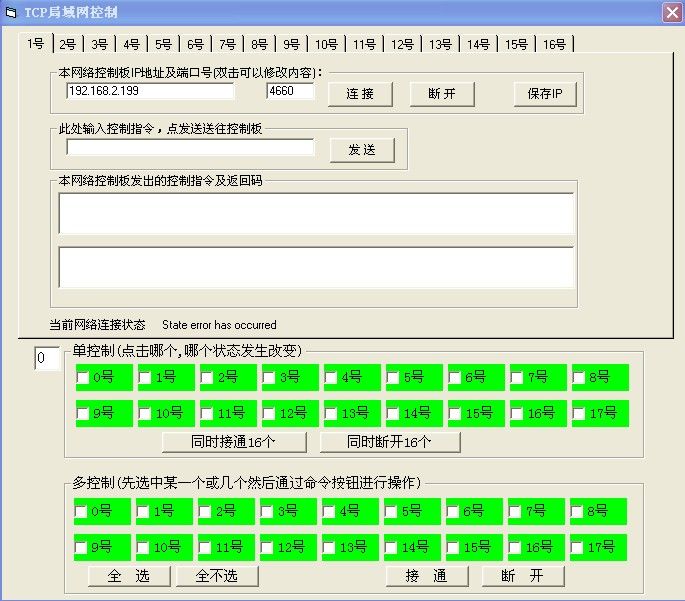The width and height of the screenshot is (685, 601).
Task: Click the IP address field 192.168.2.199
Action: [x=149, y=92]
